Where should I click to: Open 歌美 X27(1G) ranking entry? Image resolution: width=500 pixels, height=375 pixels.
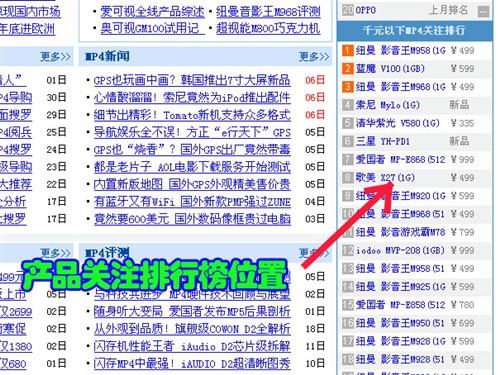point(385,178)
